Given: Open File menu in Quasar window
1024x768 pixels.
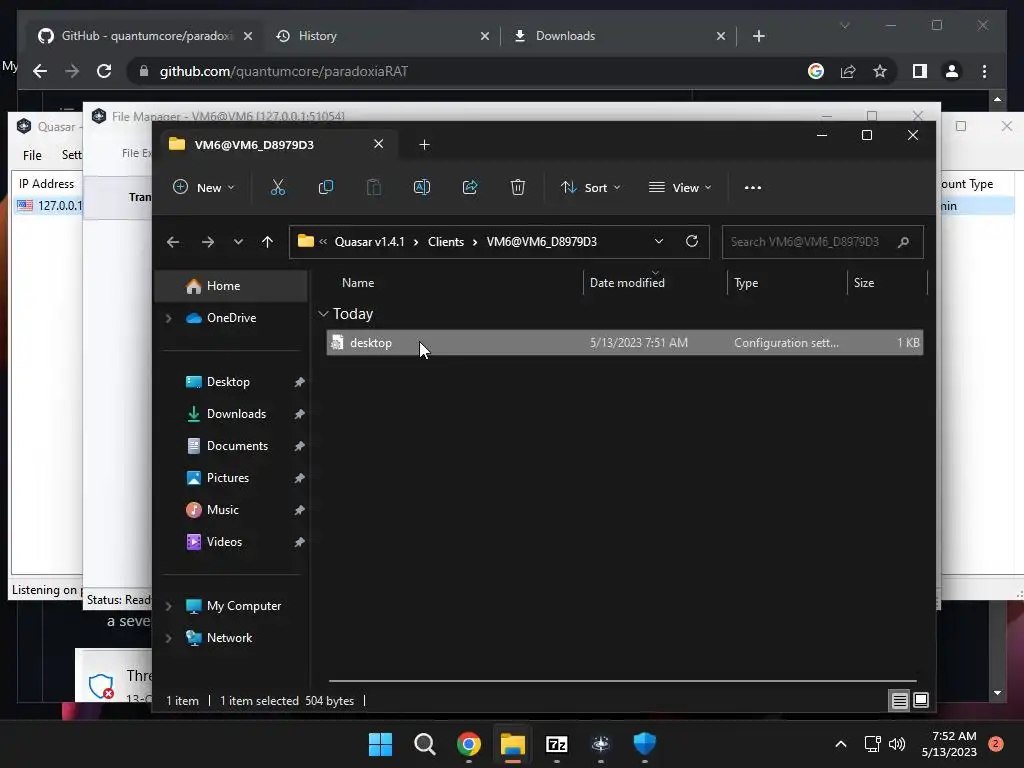Looking at the screenshot, I should coord(32,155).
